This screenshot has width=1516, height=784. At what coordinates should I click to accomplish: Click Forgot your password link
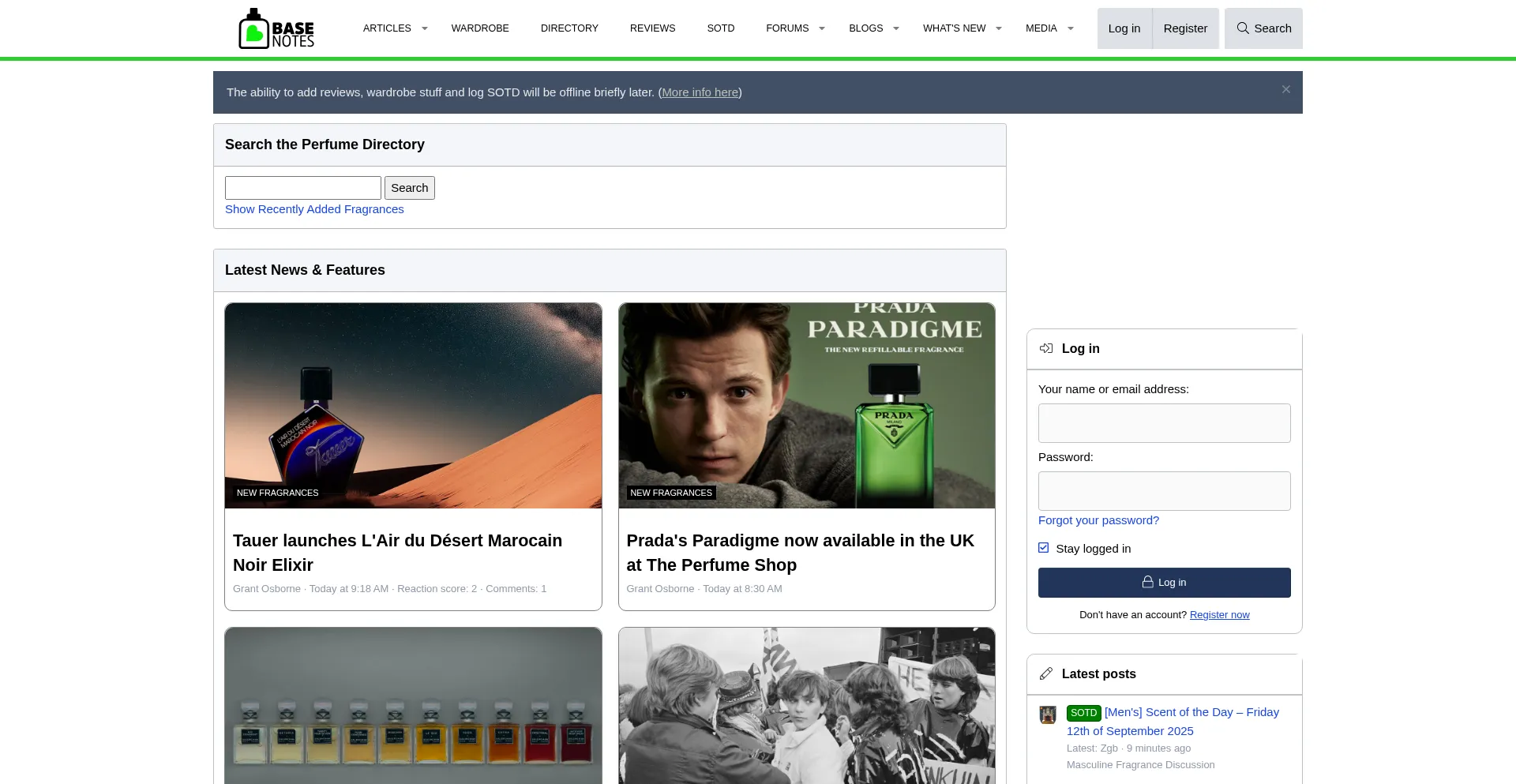click(x=1098, y=520)
